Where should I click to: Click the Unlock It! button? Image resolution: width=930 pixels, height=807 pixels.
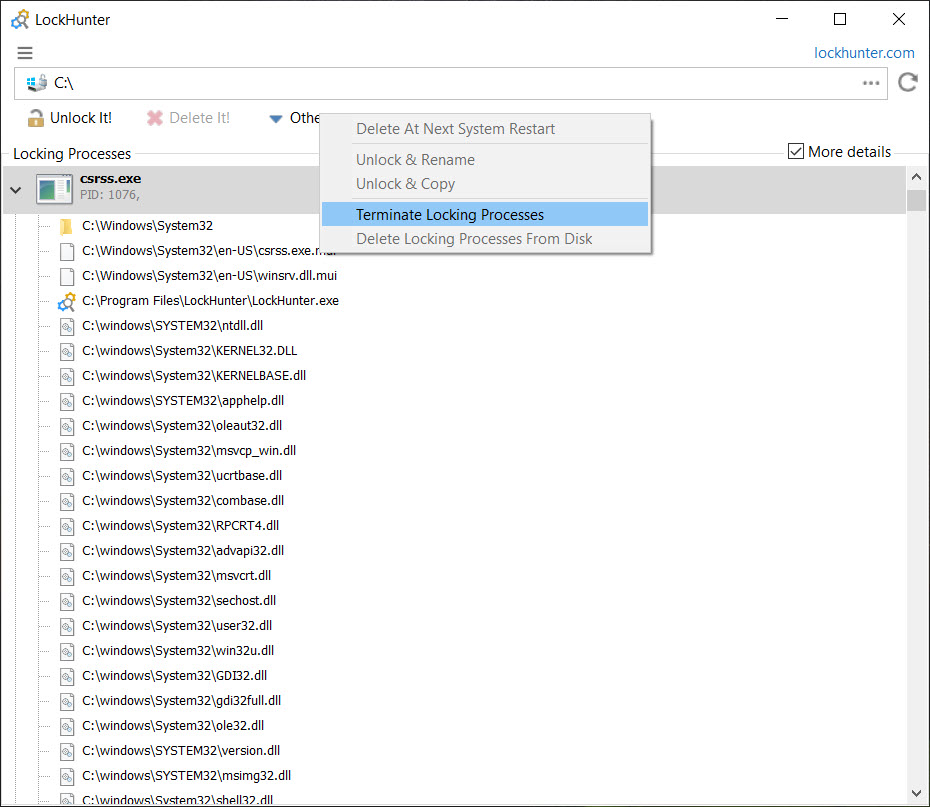click(x=69, y=118)
